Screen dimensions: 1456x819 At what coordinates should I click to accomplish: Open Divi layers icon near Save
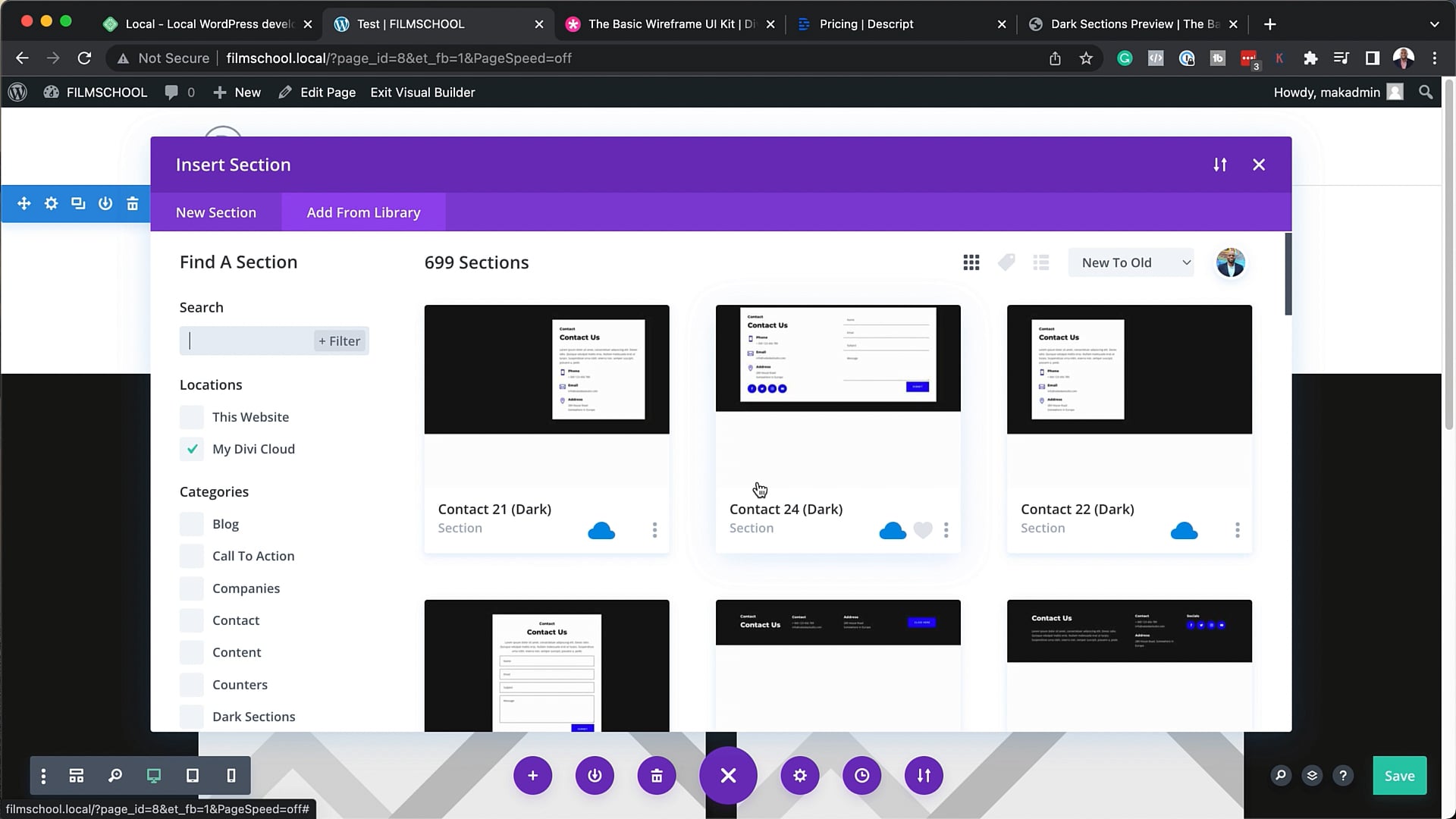coord(1312,775)
